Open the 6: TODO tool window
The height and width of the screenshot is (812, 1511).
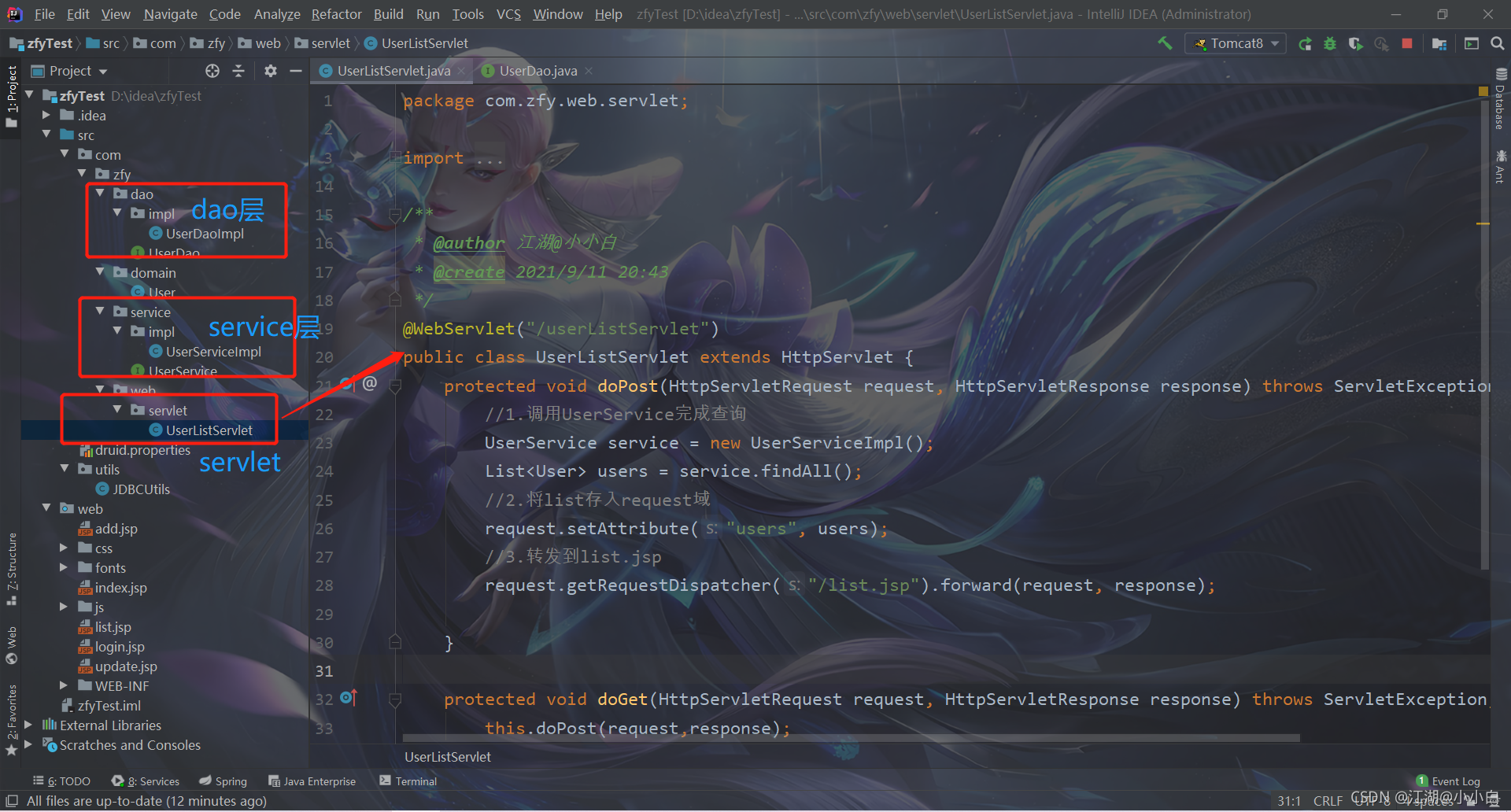coord(61,781)
